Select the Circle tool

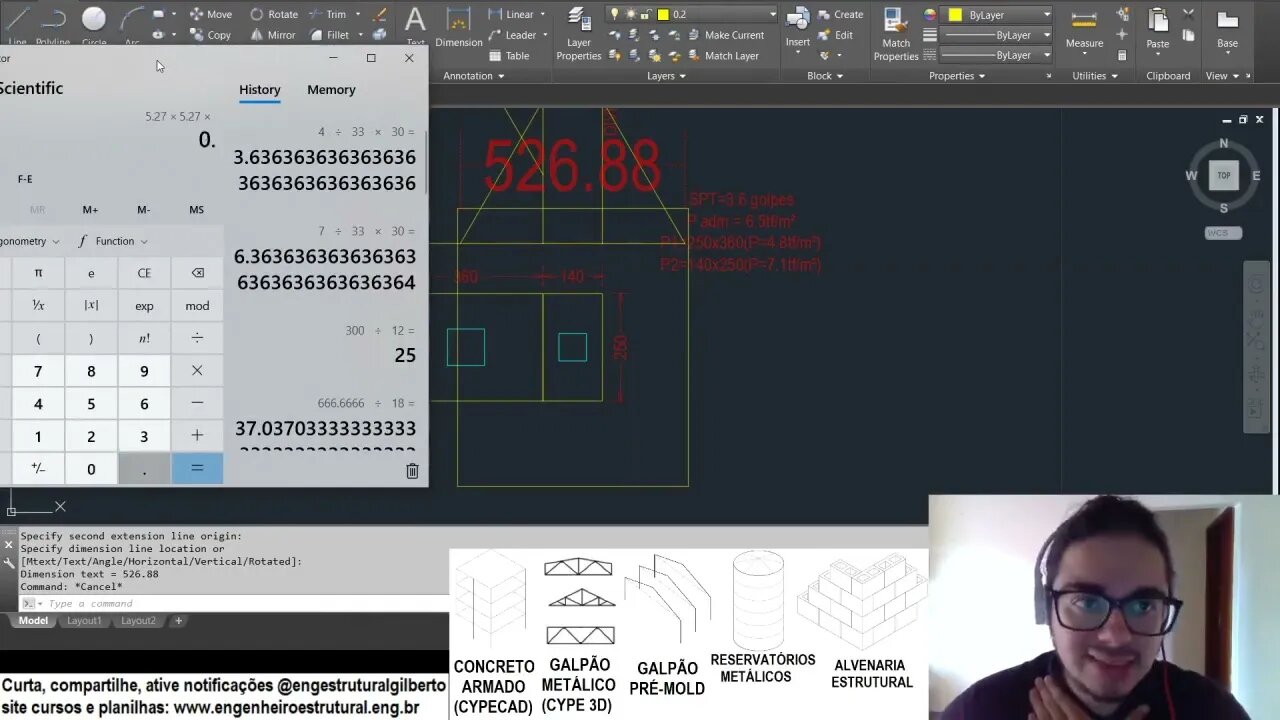94,25
